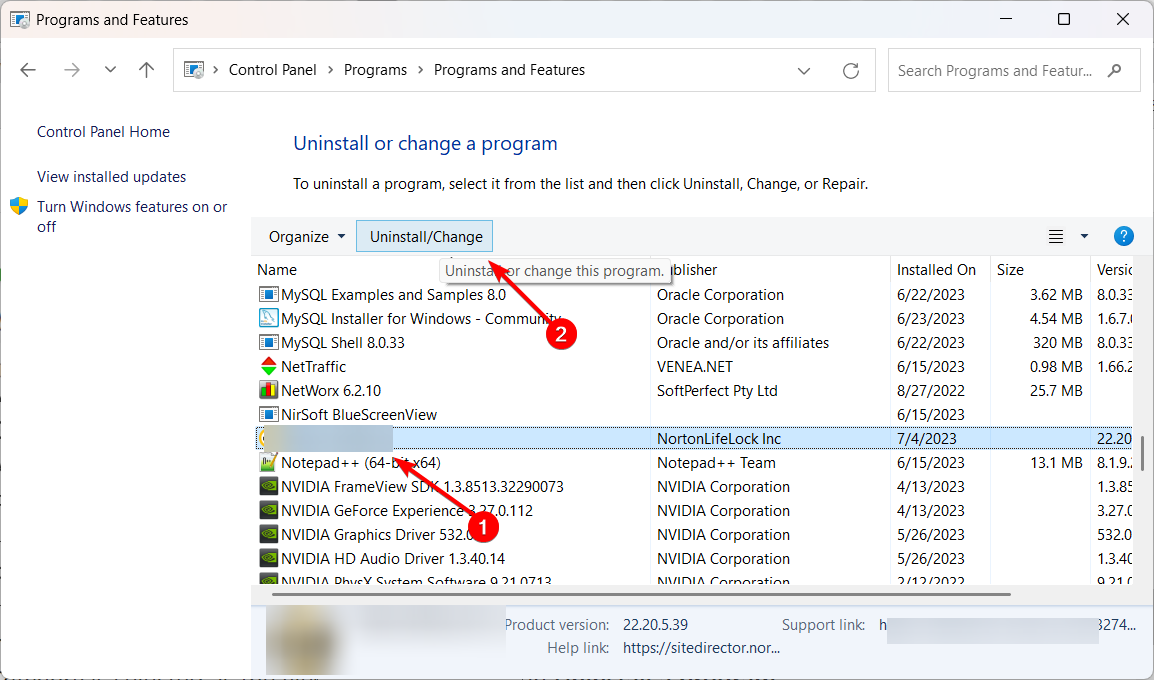This screenshot has width=1154, height=680.
Task: Select NetTraffic program name
Action: coord(313,366)
